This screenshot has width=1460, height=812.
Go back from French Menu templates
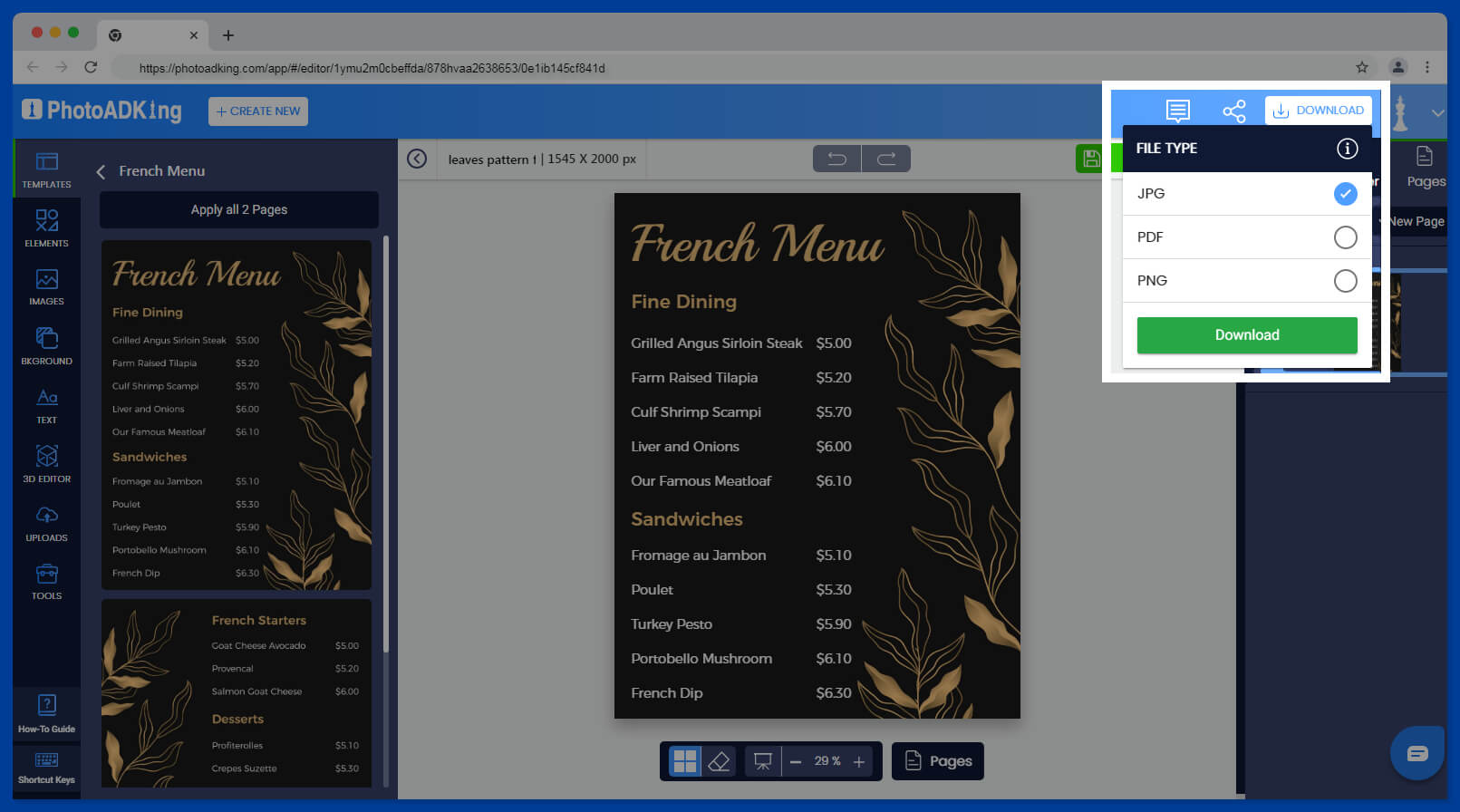point(101,171)
